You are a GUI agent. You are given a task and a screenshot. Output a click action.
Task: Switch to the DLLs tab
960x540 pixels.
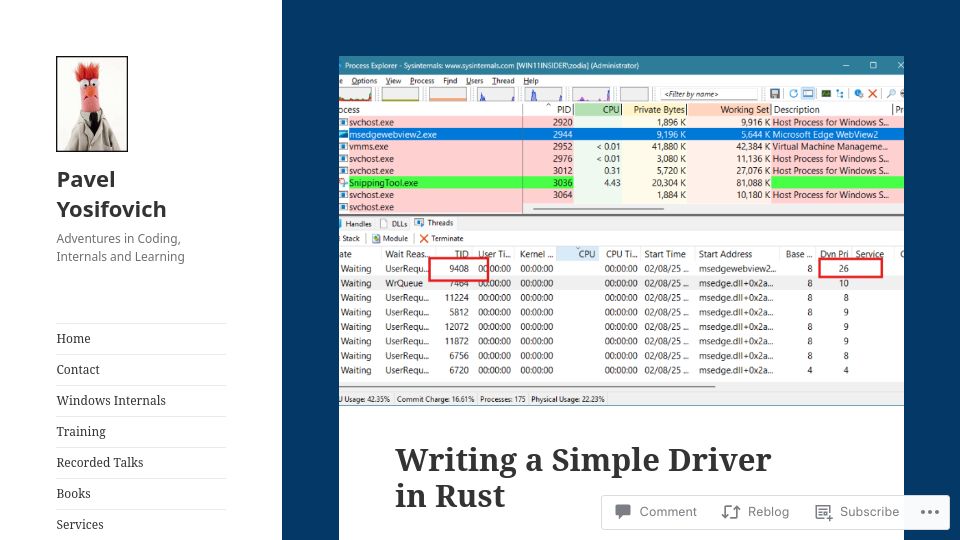[394, 223]
